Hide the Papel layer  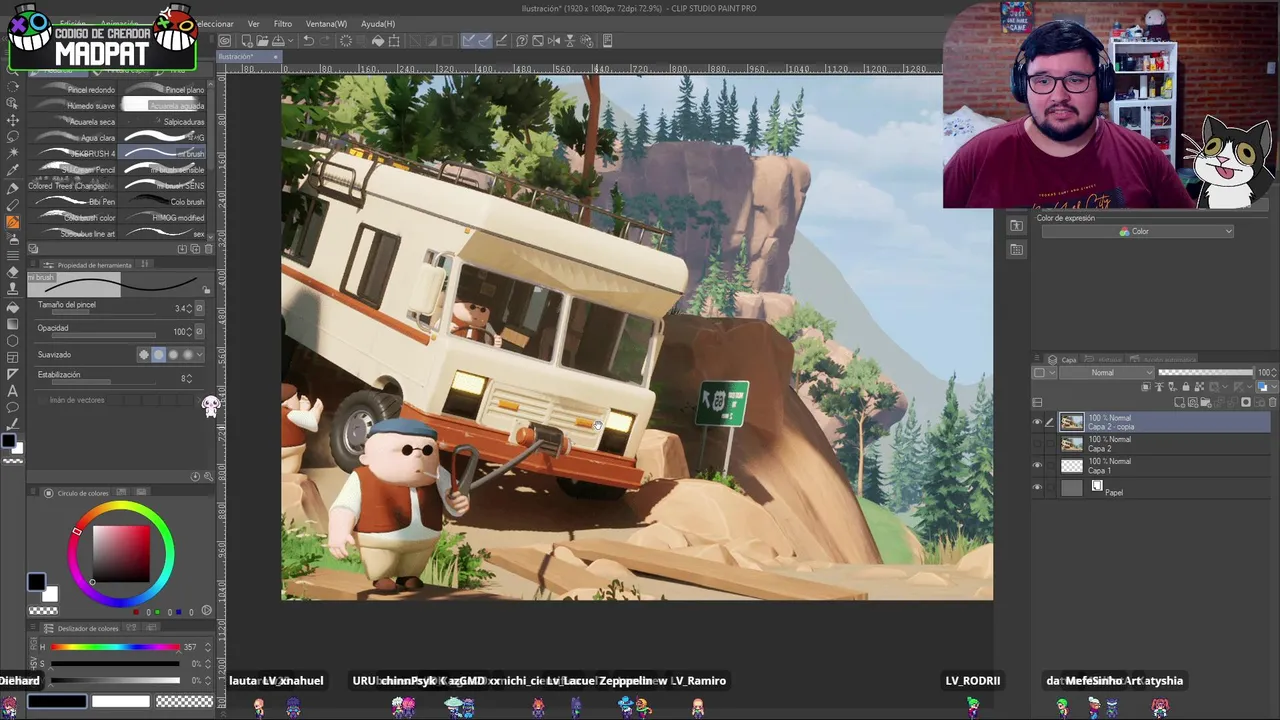pos(1037,487)
